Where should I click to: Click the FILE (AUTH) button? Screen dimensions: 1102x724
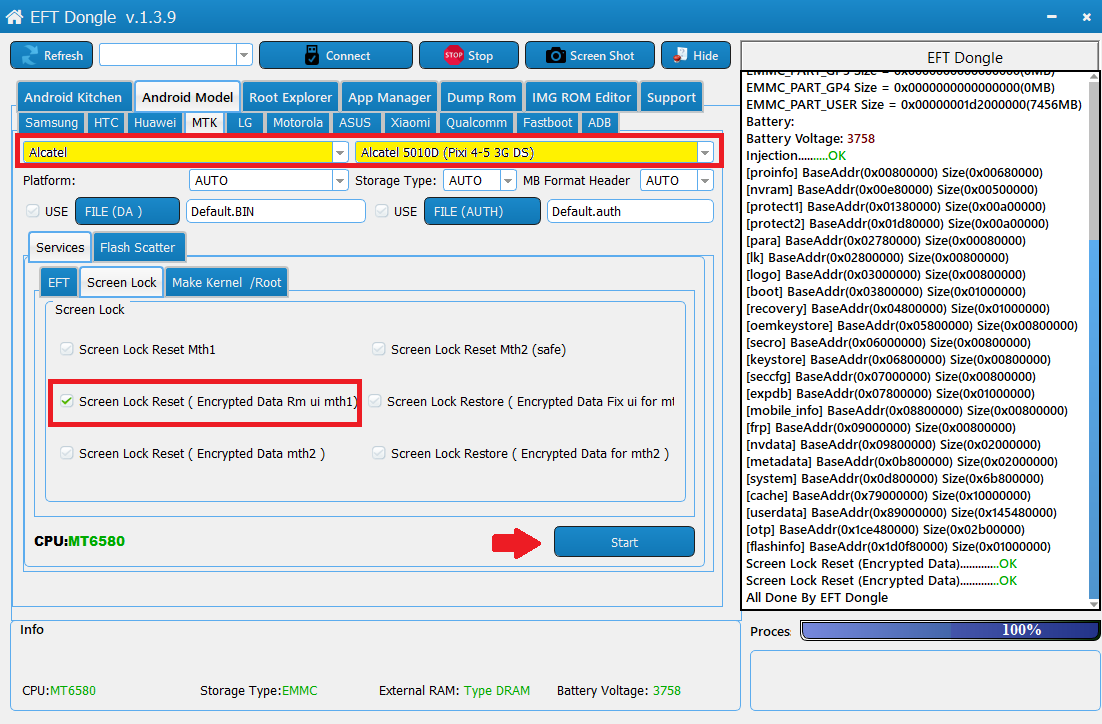click(x=482, y=211)
